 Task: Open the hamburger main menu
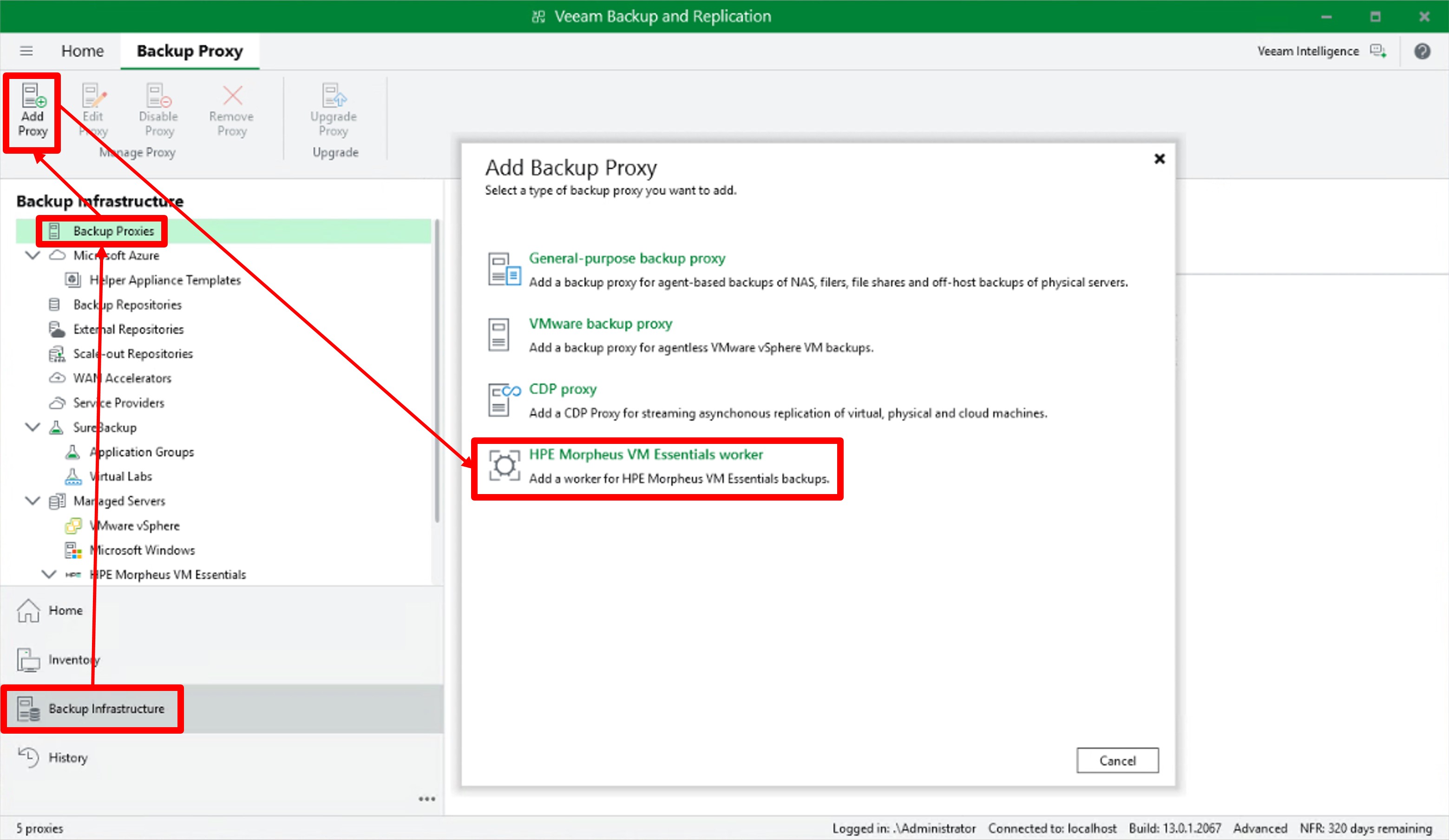tap(26, 51)
